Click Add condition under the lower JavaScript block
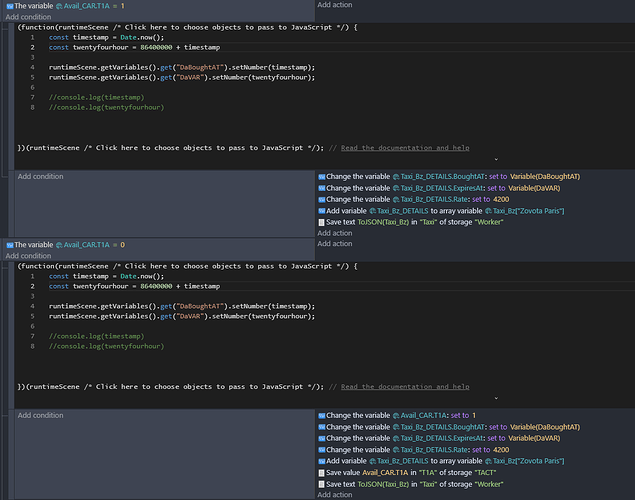Viewport: 635px width, 500px height. pyautogui.click(x=40, y=415)
